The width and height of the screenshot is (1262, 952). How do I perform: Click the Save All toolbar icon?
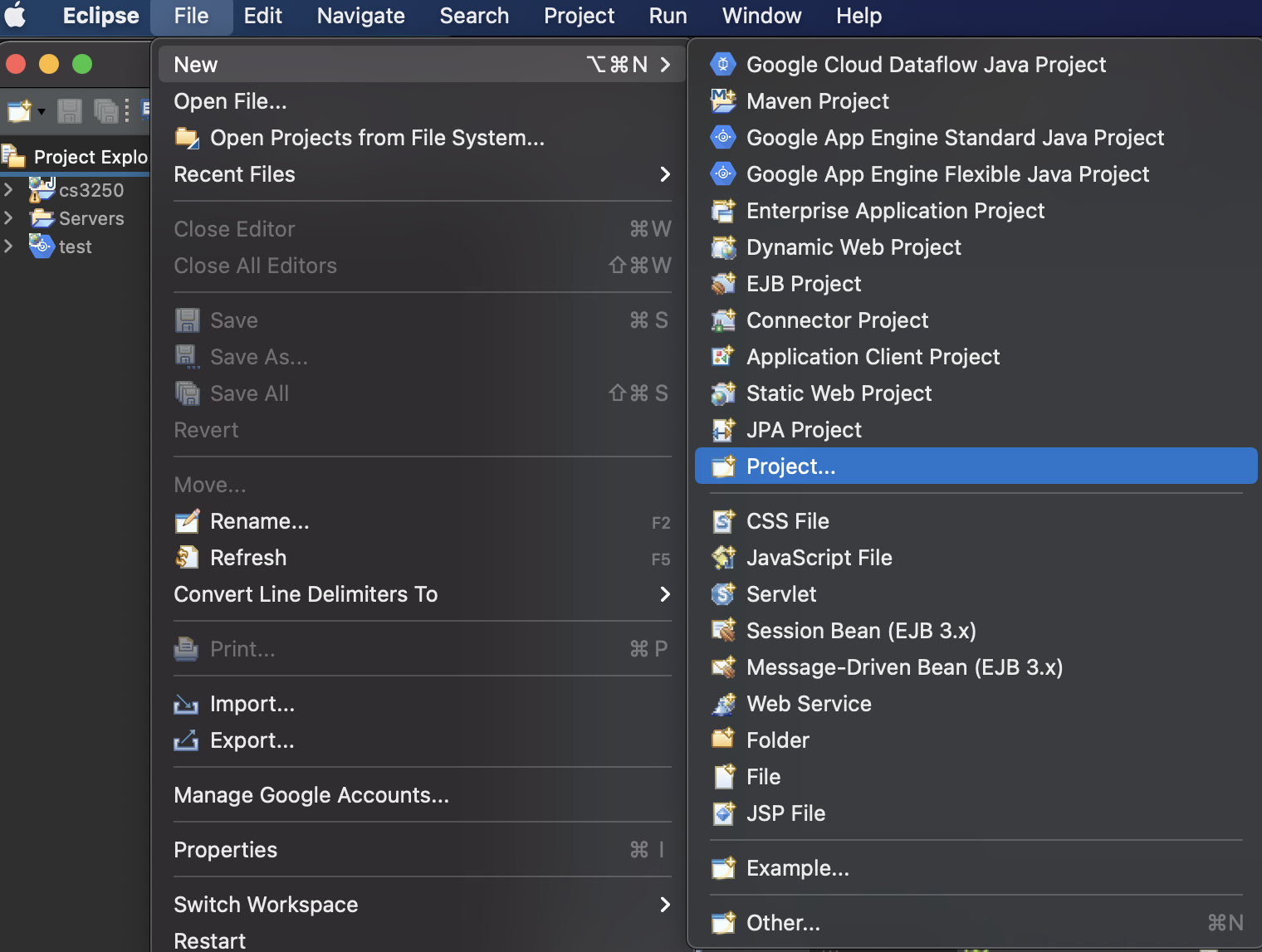click(105, 110)
